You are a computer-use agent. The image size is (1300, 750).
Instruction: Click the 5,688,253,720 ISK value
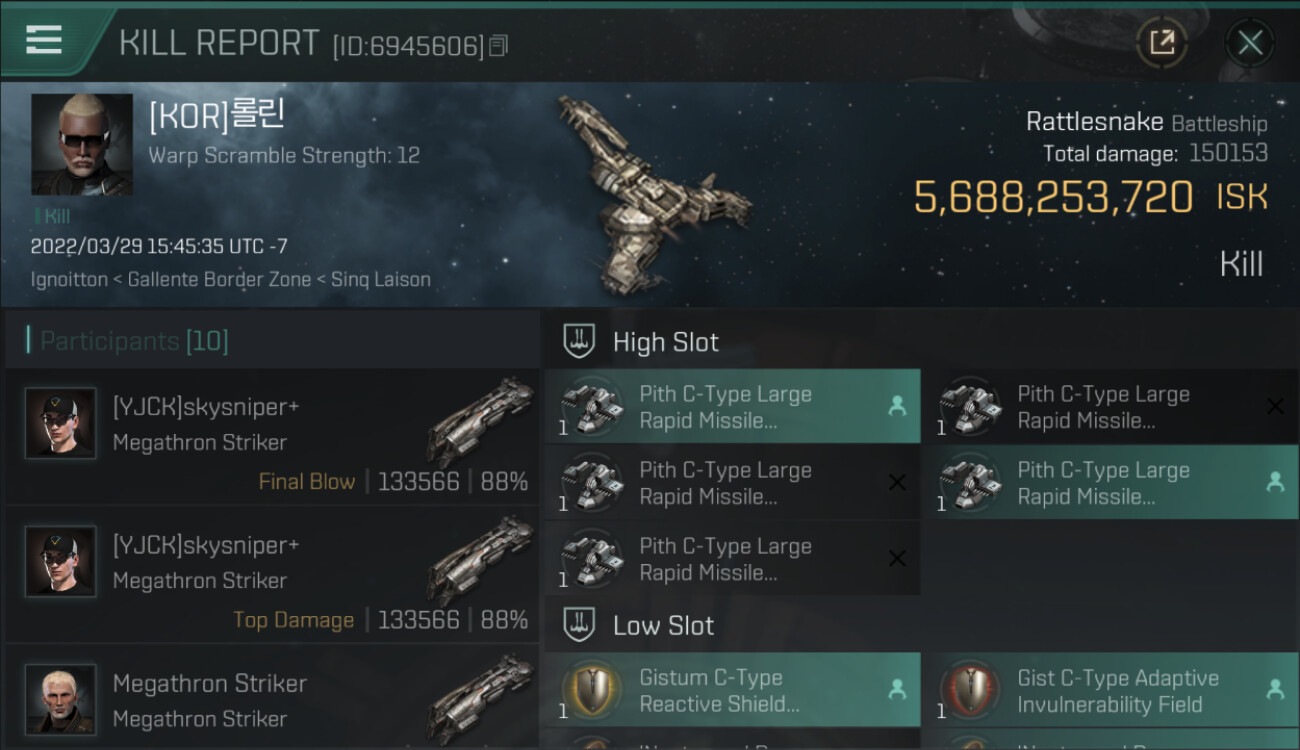[1091, 197]
